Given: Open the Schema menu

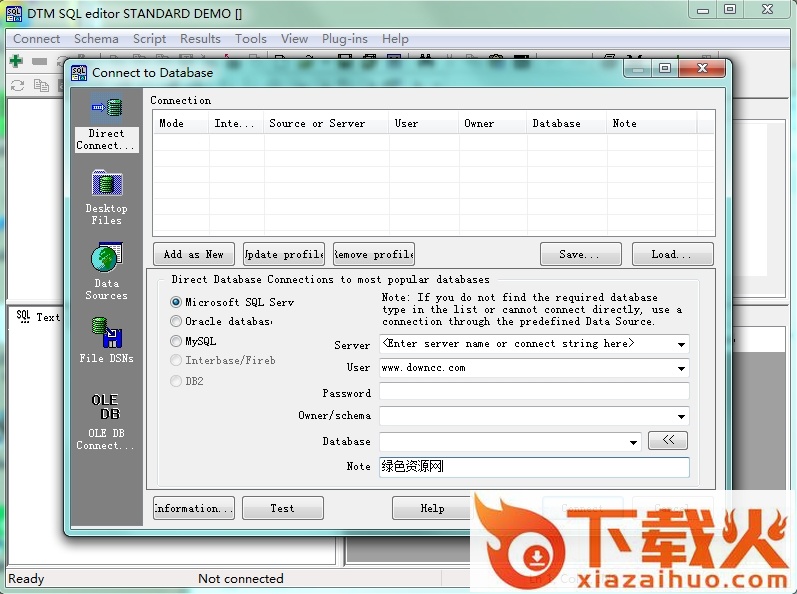Looking at the screenshot, I should 96,39.
